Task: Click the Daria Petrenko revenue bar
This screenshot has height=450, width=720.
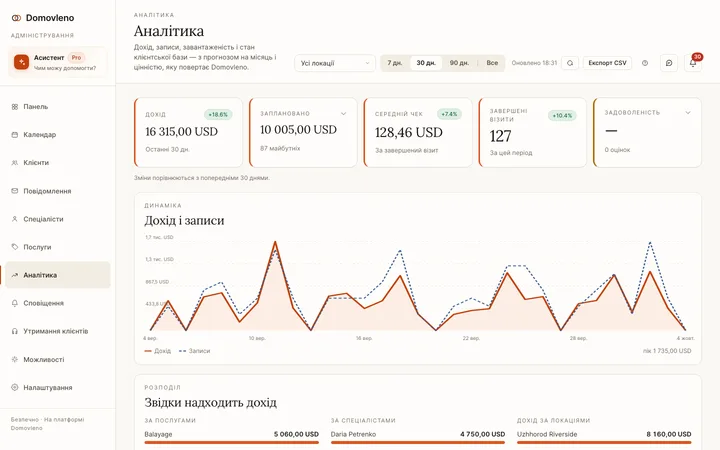Action: click(x=418, y=443)
